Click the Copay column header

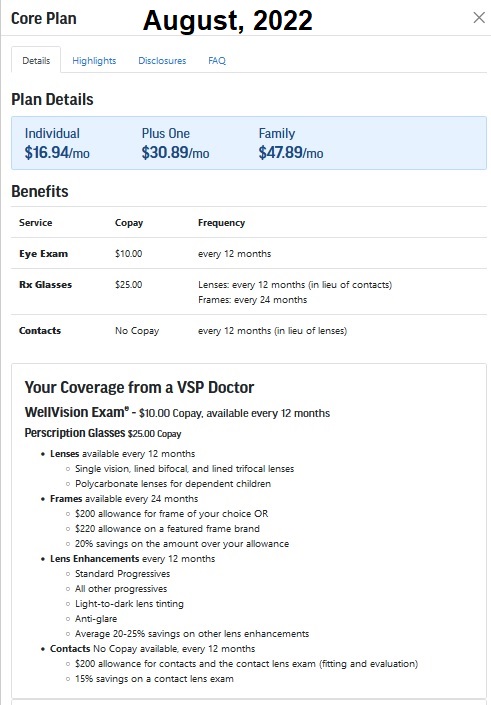(129, 223)
